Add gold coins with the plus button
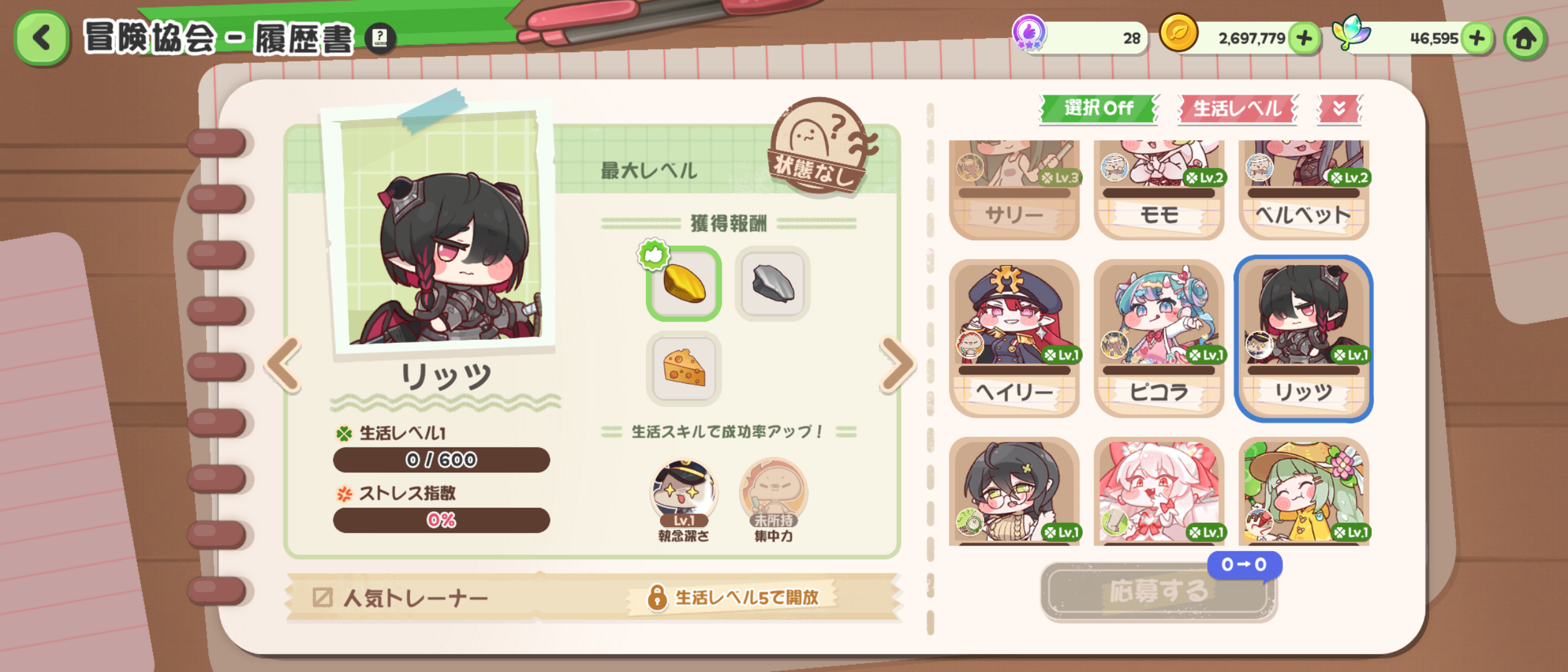 pos(1304,39)
